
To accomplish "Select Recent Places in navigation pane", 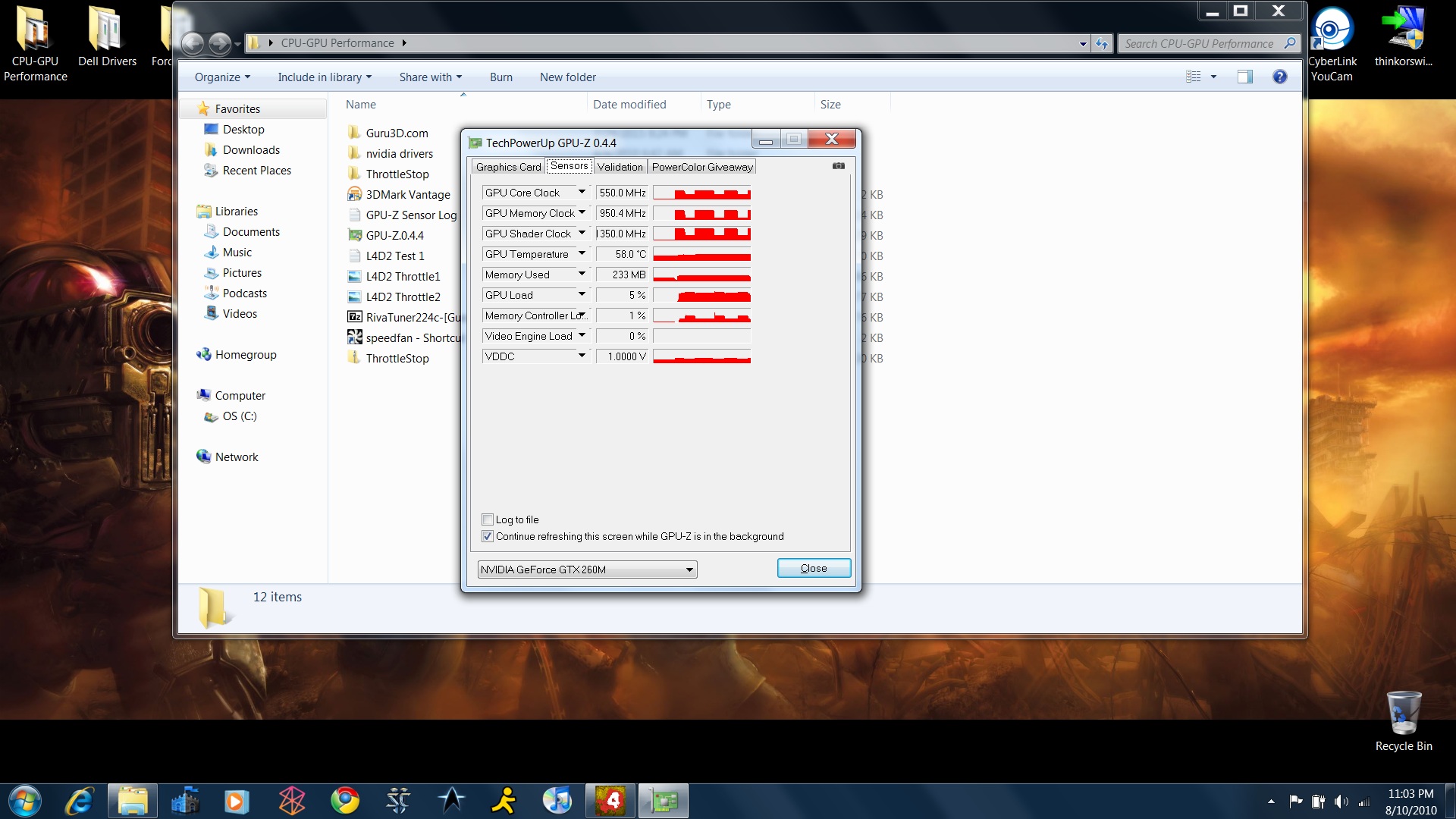I will click(x=256, y=171).
